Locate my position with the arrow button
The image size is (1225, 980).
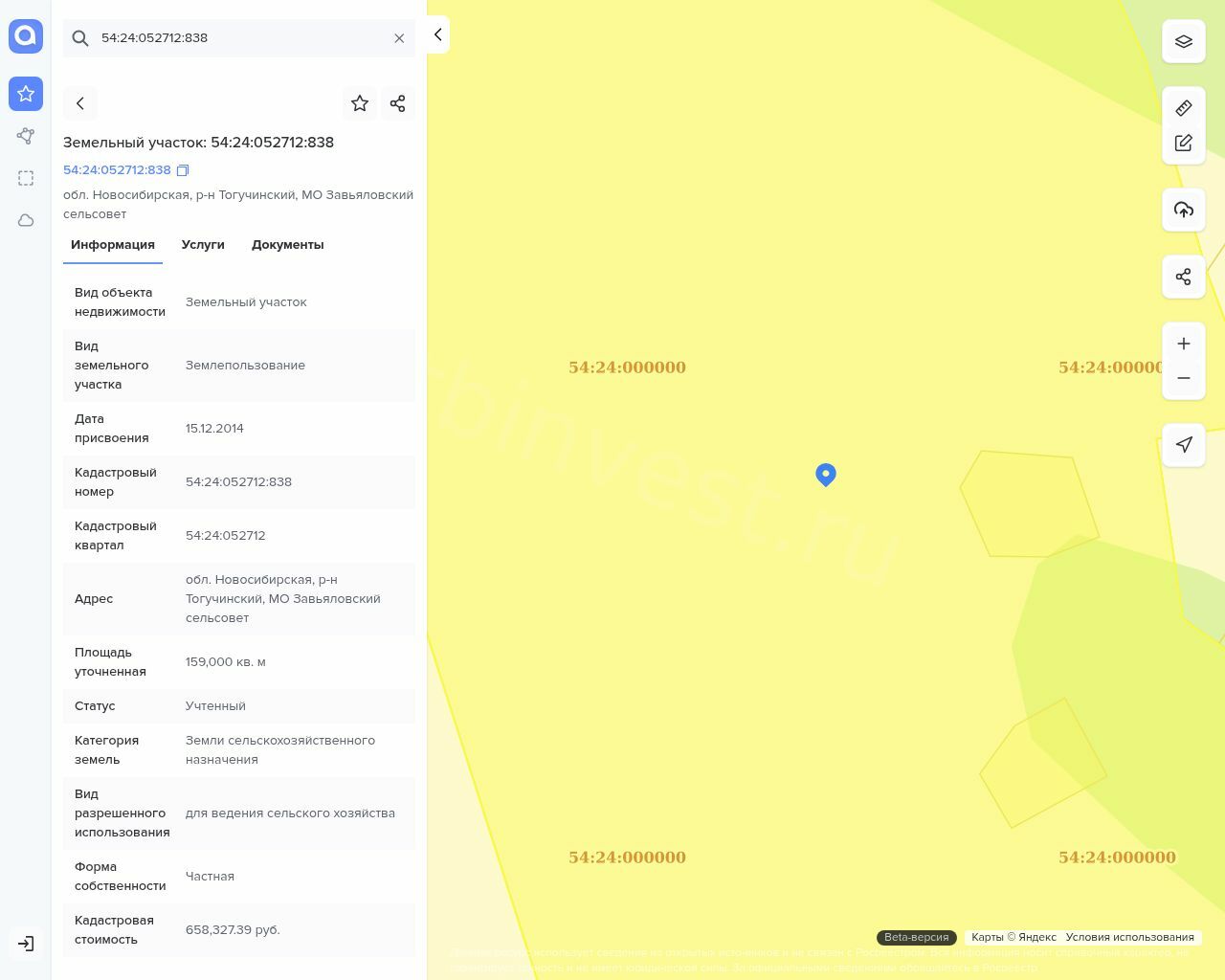click(x=1184, y=445)
